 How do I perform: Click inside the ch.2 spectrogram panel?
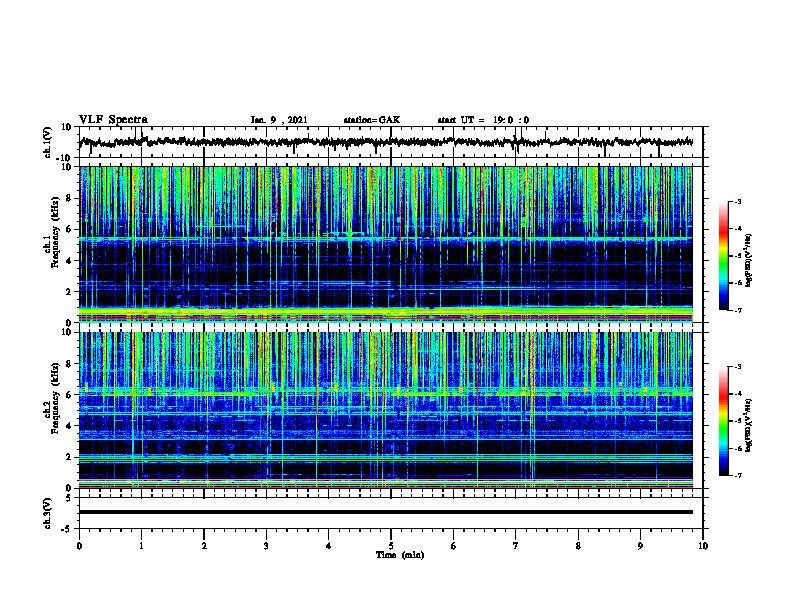[385, 410]
